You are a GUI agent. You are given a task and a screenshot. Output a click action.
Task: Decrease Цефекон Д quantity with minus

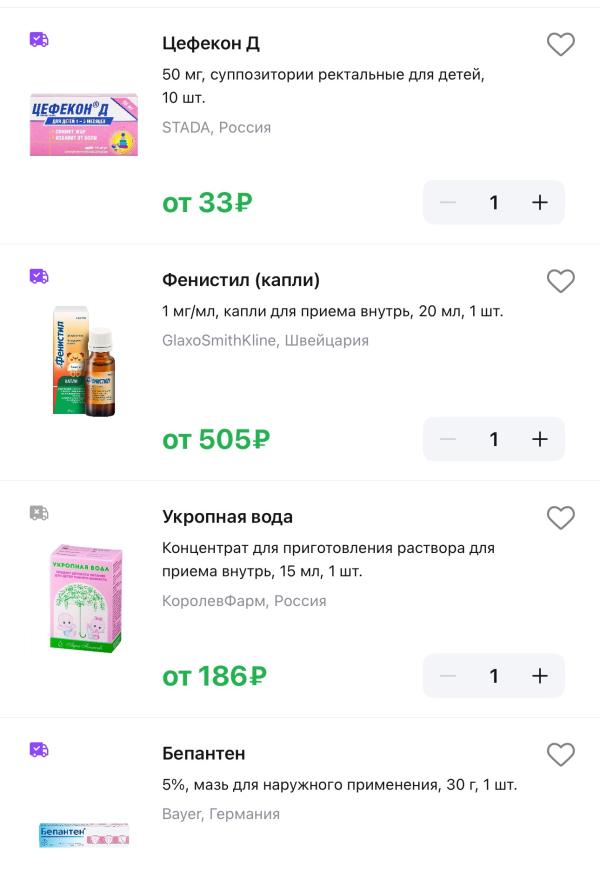447,202
